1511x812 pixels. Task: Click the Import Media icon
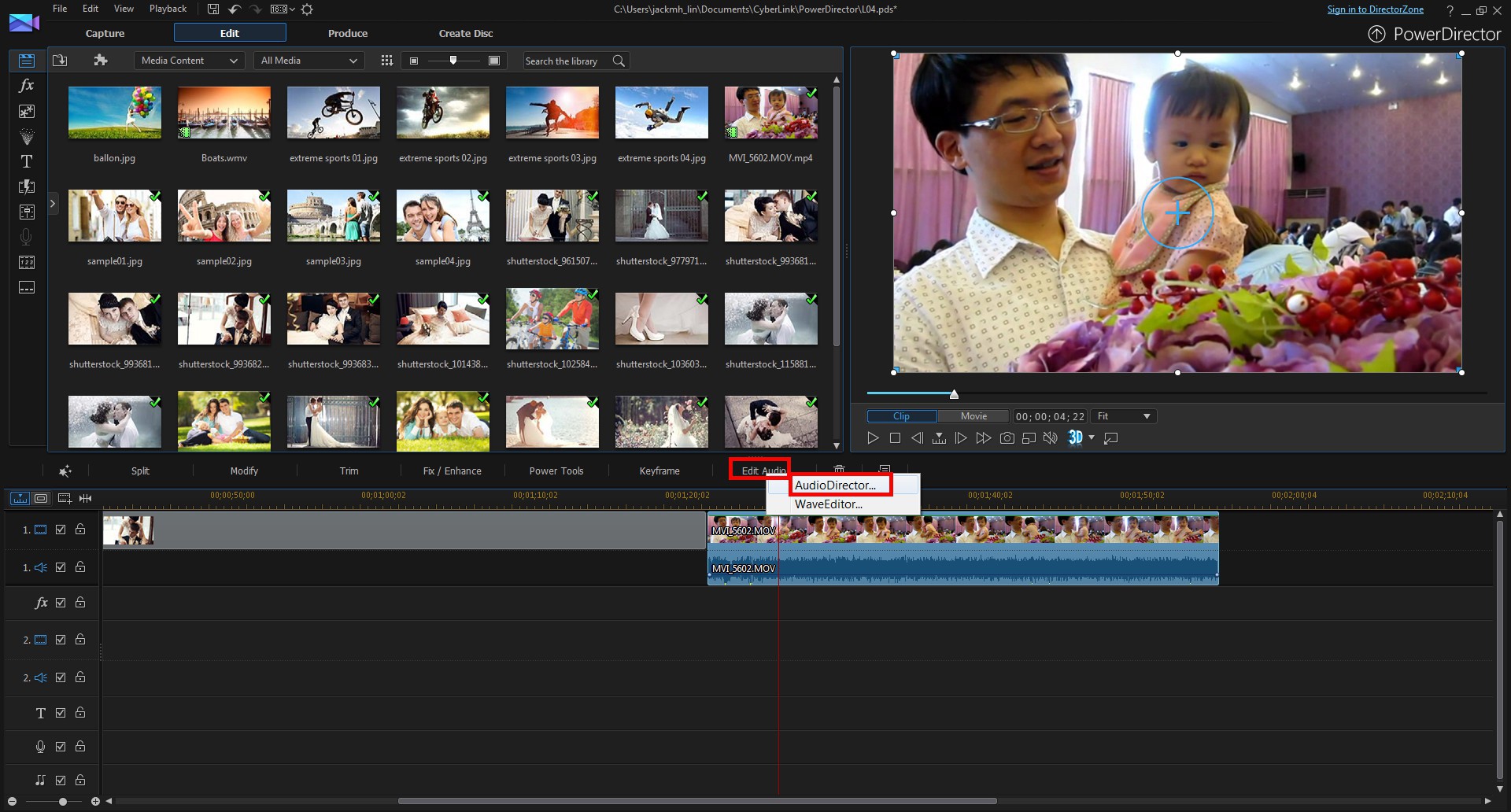point(60,61)
